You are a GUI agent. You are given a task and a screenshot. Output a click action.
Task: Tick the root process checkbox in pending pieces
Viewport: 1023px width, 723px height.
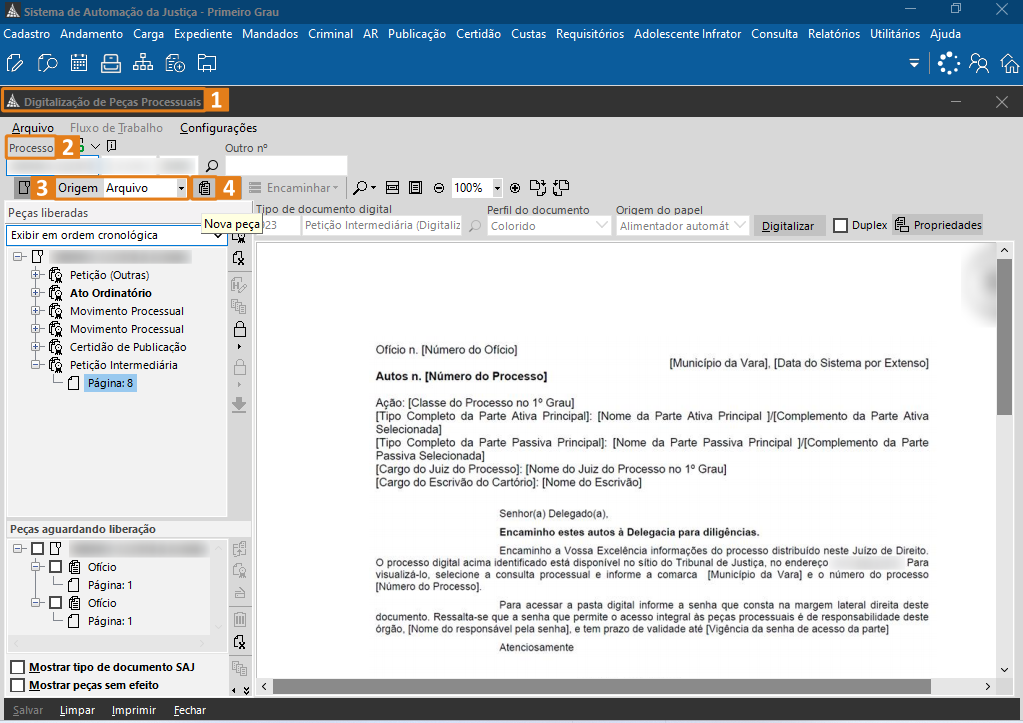(37, 548)
